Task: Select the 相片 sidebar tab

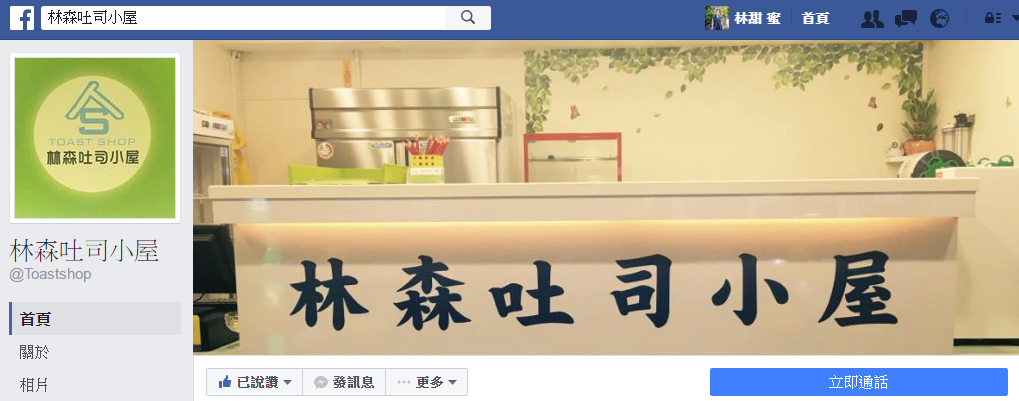Action: point(95,385)
